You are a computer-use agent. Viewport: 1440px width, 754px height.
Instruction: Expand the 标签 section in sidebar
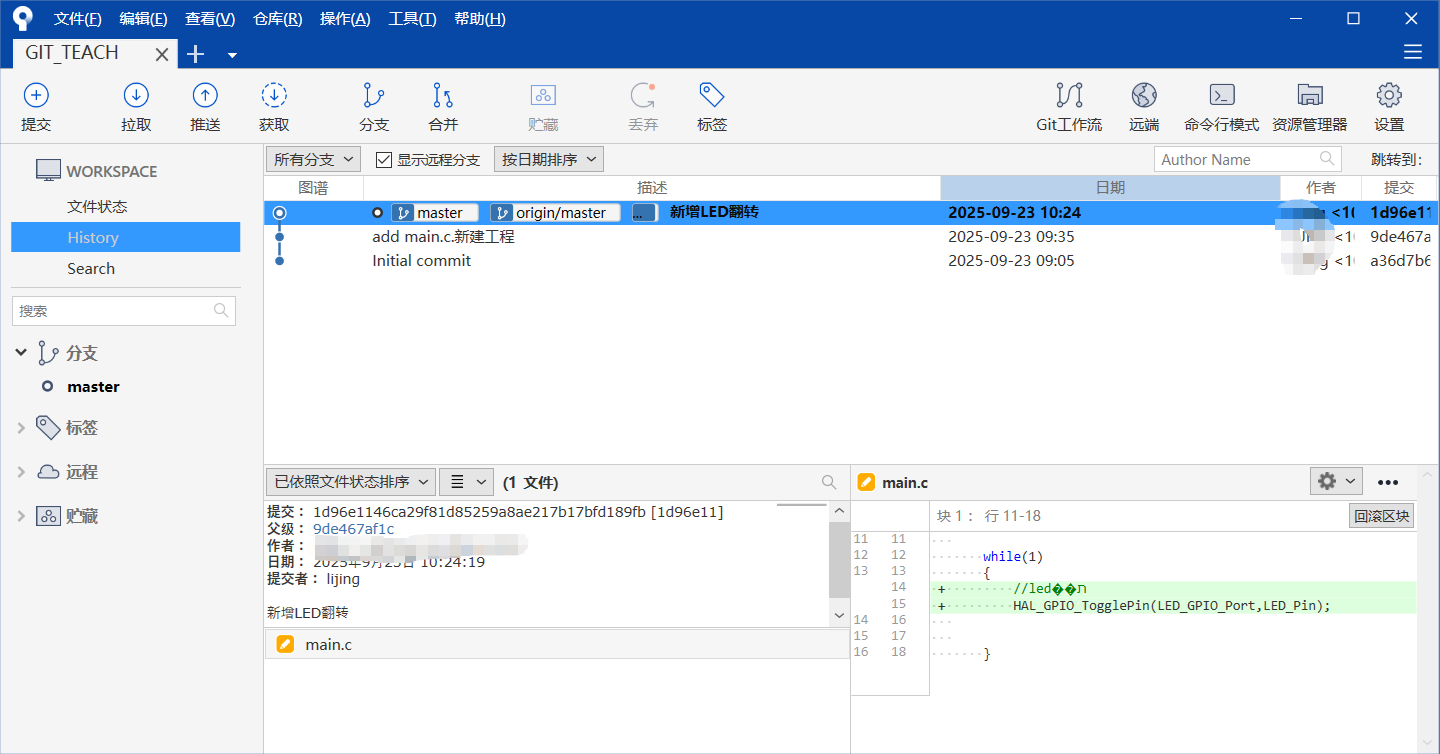click(x=23, y=427)
